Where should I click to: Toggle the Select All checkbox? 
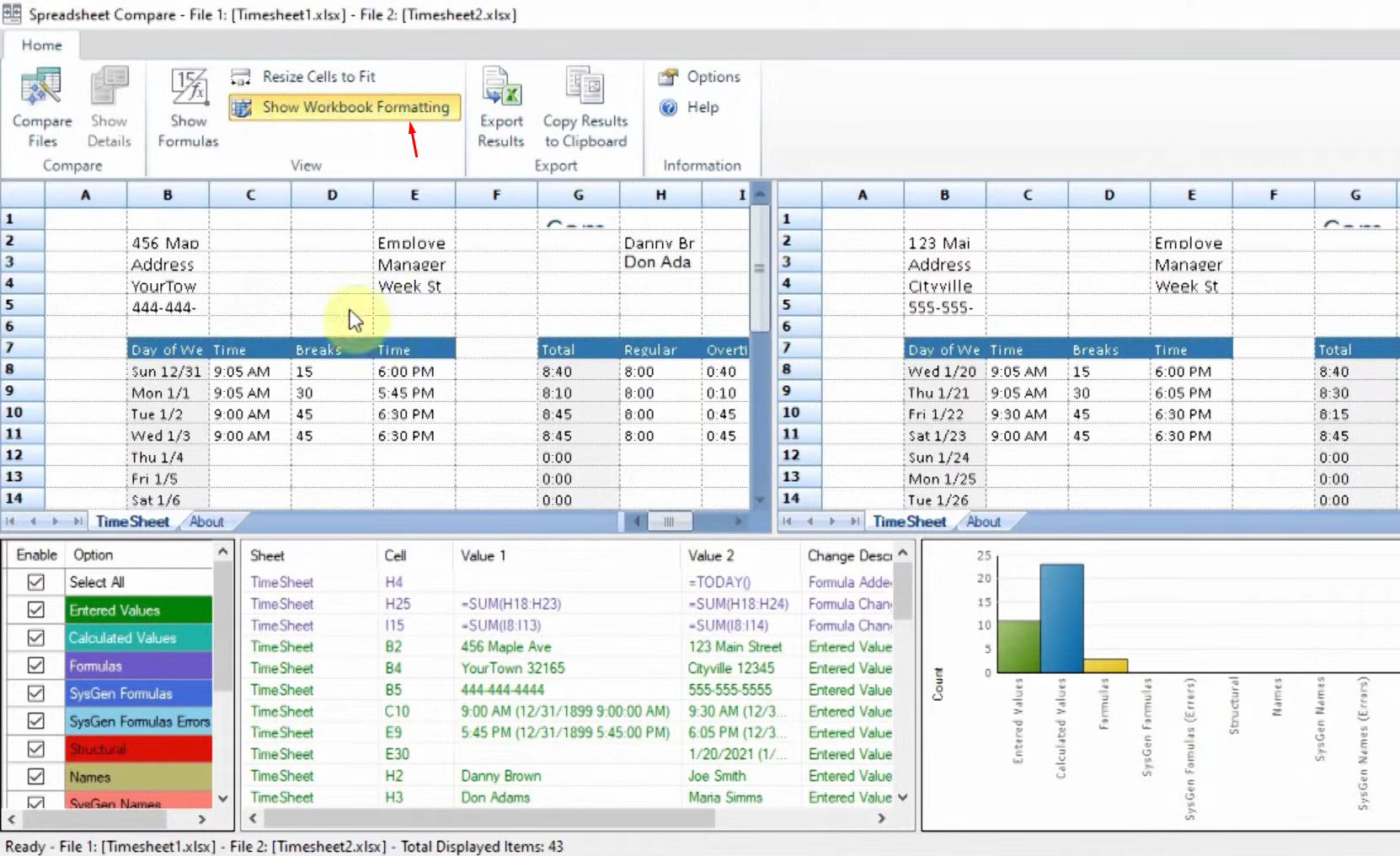35,582
